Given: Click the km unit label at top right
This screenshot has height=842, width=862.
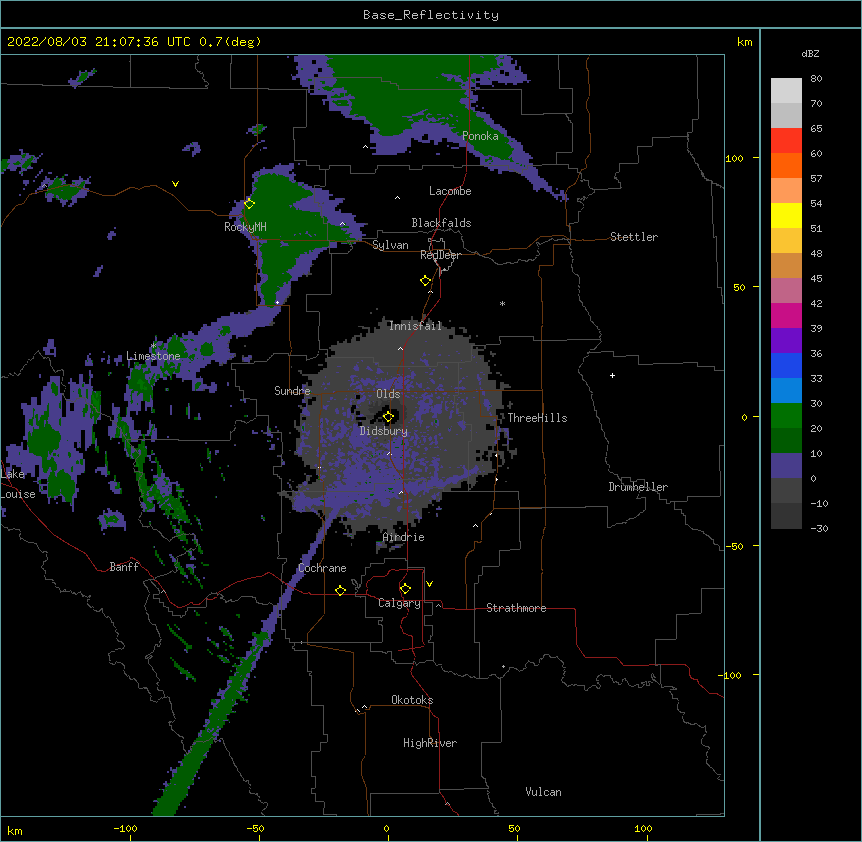Looking at the screenshot, I should point(744,42).
